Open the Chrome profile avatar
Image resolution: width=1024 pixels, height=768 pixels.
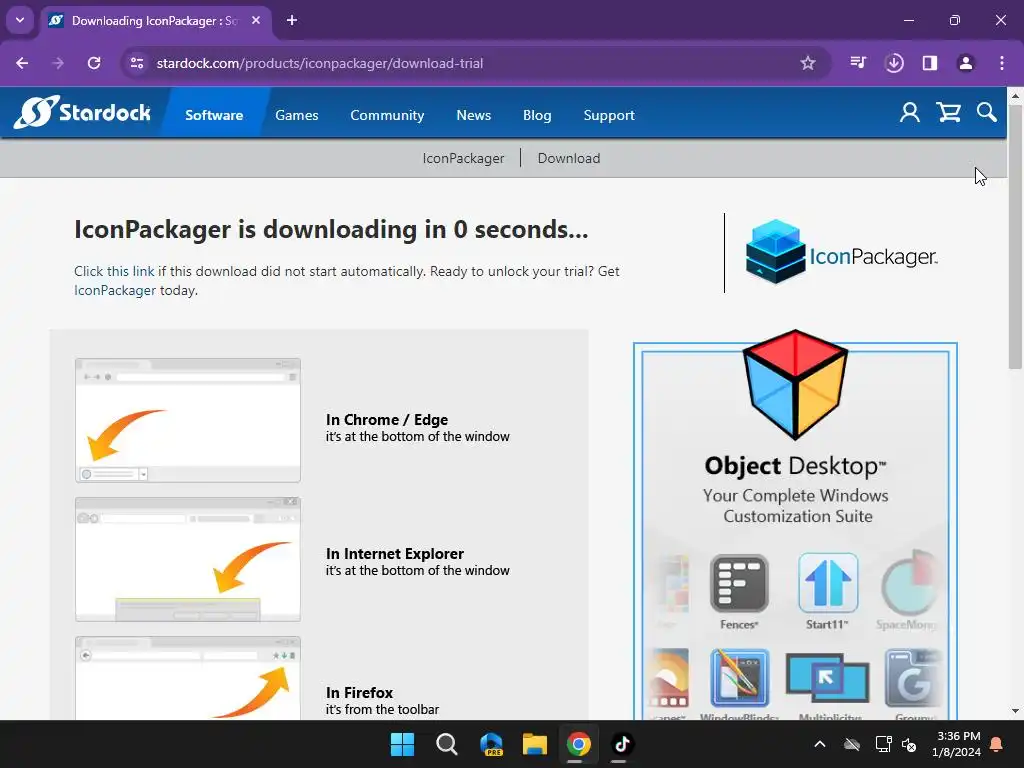click(966, 63)
